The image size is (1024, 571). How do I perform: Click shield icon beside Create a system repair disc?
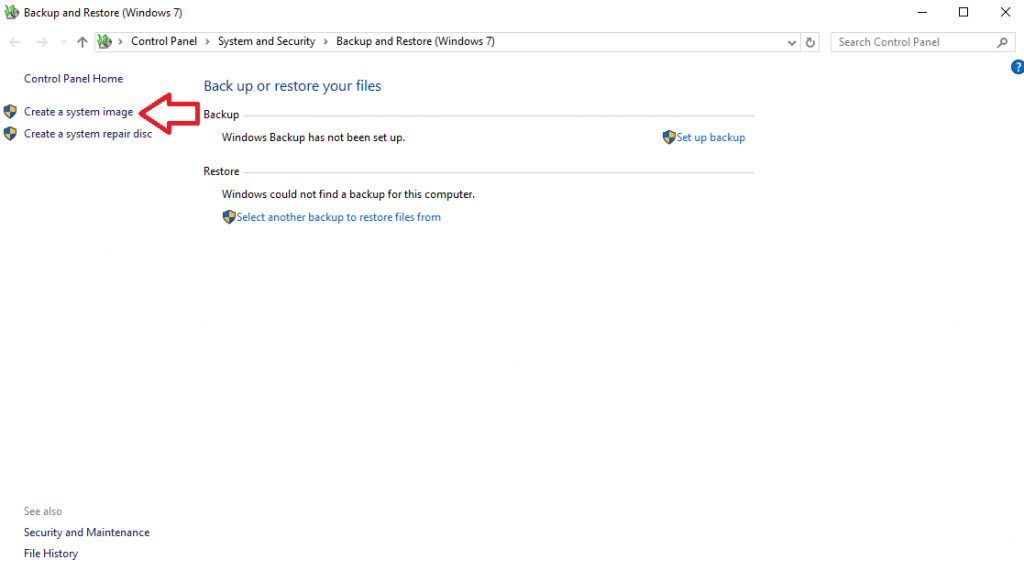pyautogui.click(x=10, y=134)
